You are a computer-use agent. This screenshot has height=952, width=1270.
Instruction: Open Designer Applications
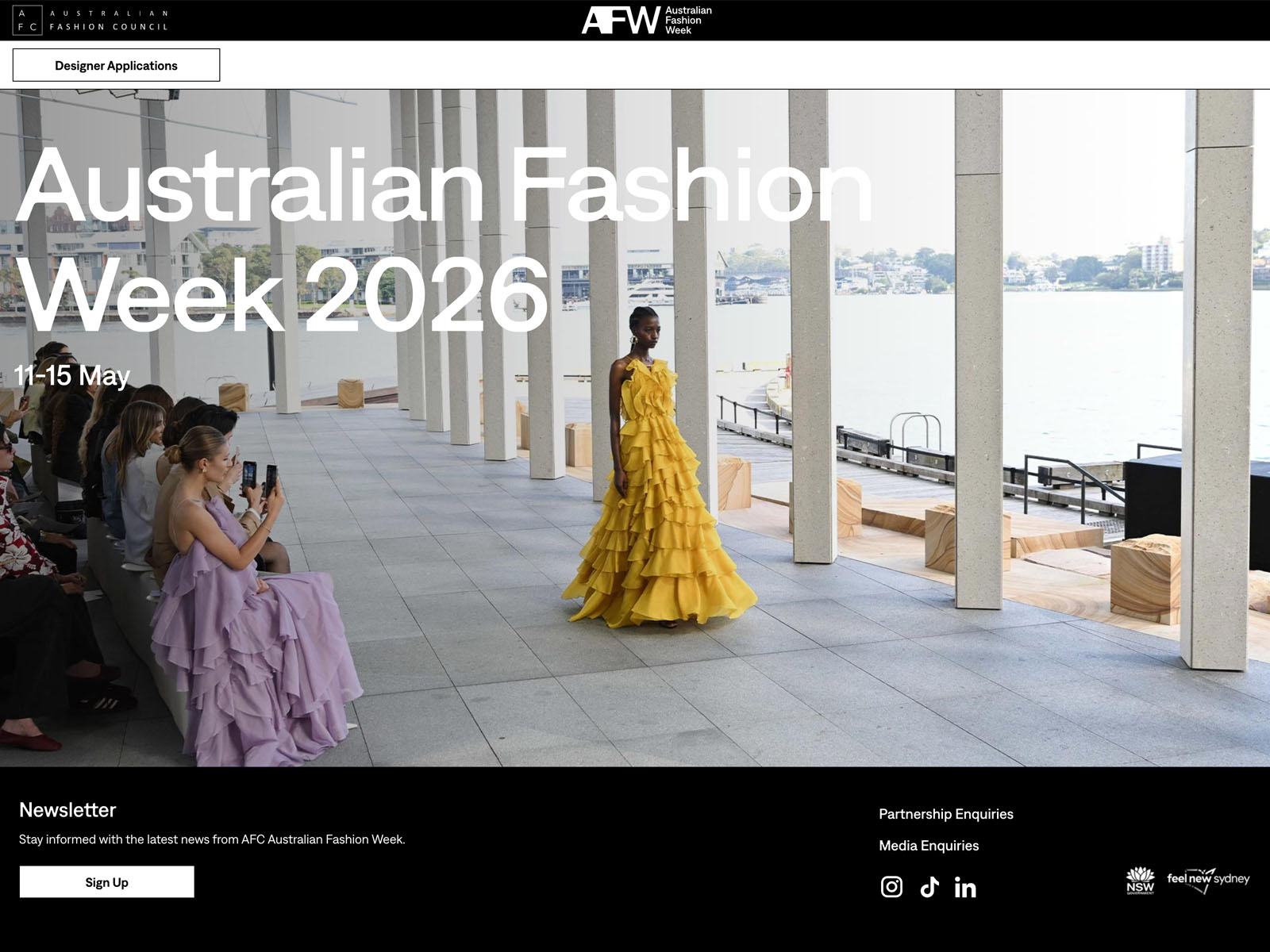coord(116,65)
